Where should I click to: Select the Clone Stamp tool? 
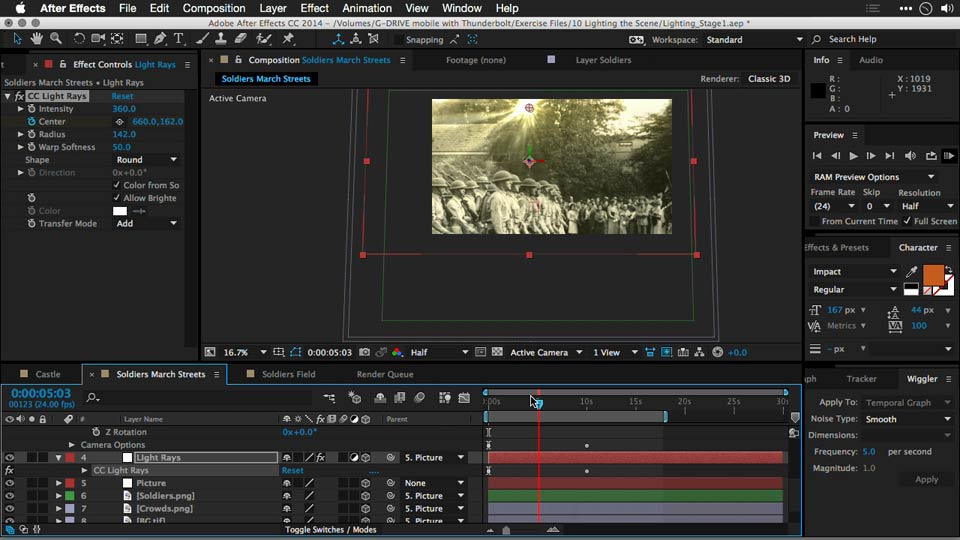(221, 39)
